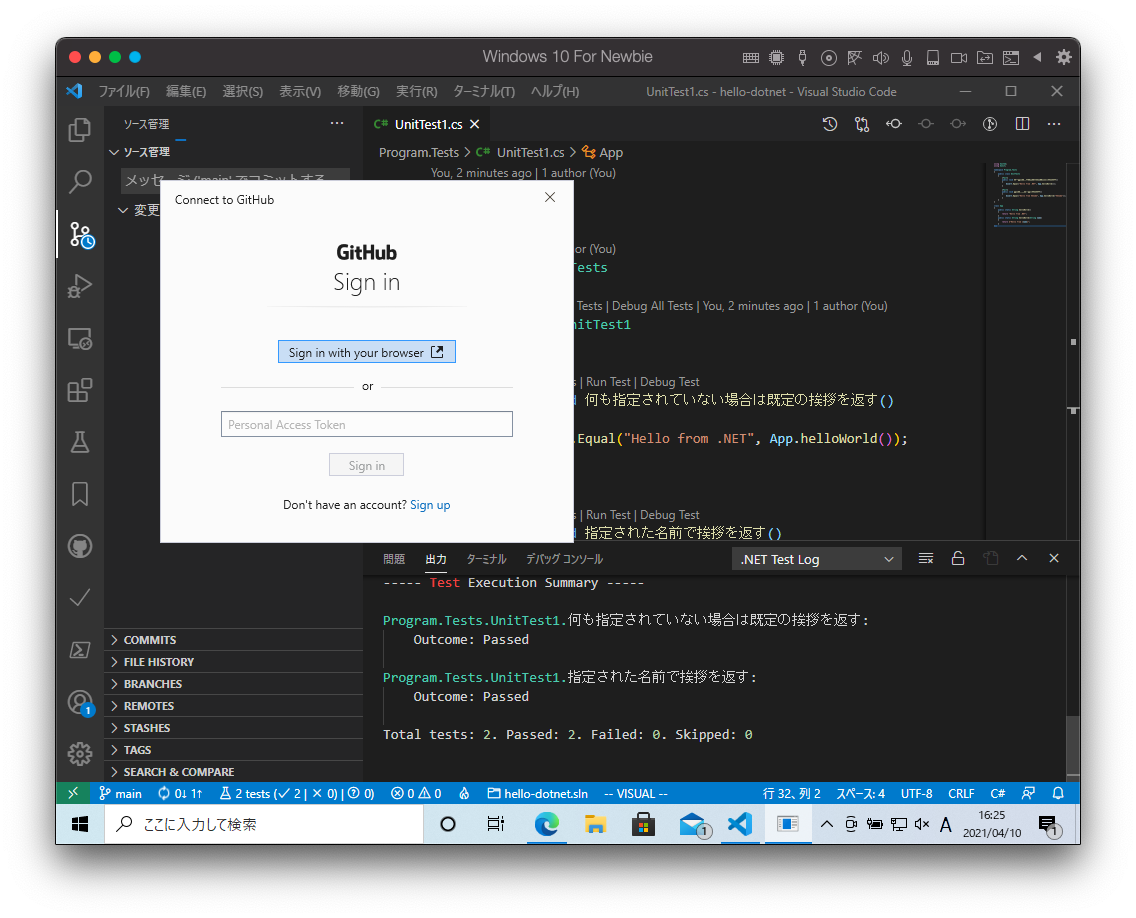This screenshot has width=1136, height=918.
Task: Expand the FILE HISTORY section
Action: (158, 662)
